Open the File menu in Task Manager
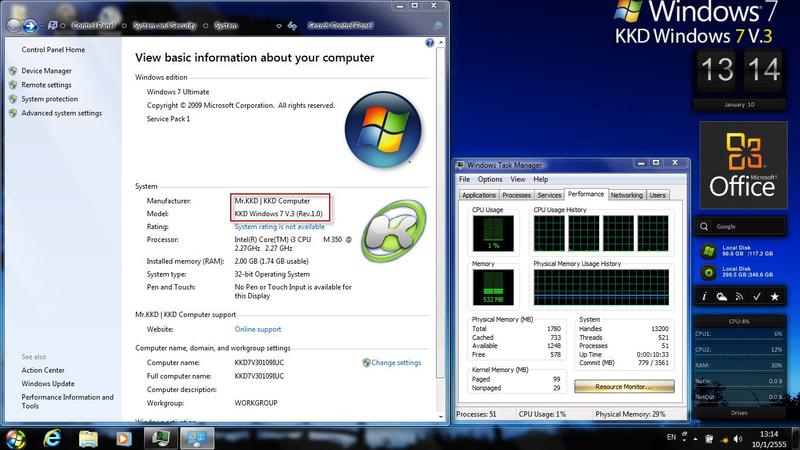800x450 pixels. click(464, 180)
